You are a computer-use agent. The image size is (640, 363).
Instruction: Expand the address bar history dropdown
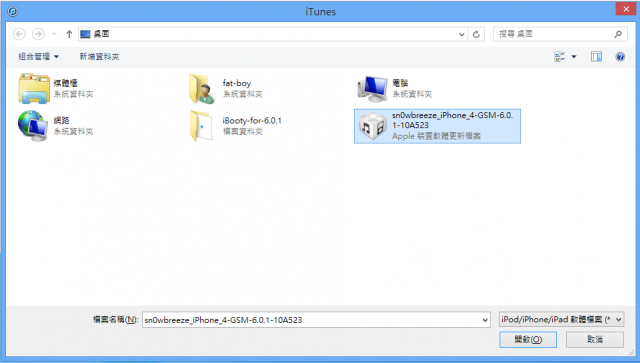pyautogui.click(x=462, y=34)
